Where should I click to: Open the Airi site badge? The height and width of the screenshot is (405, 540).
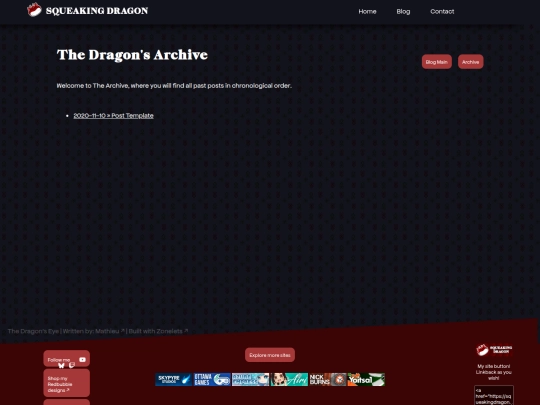click(x=289, y=380)
